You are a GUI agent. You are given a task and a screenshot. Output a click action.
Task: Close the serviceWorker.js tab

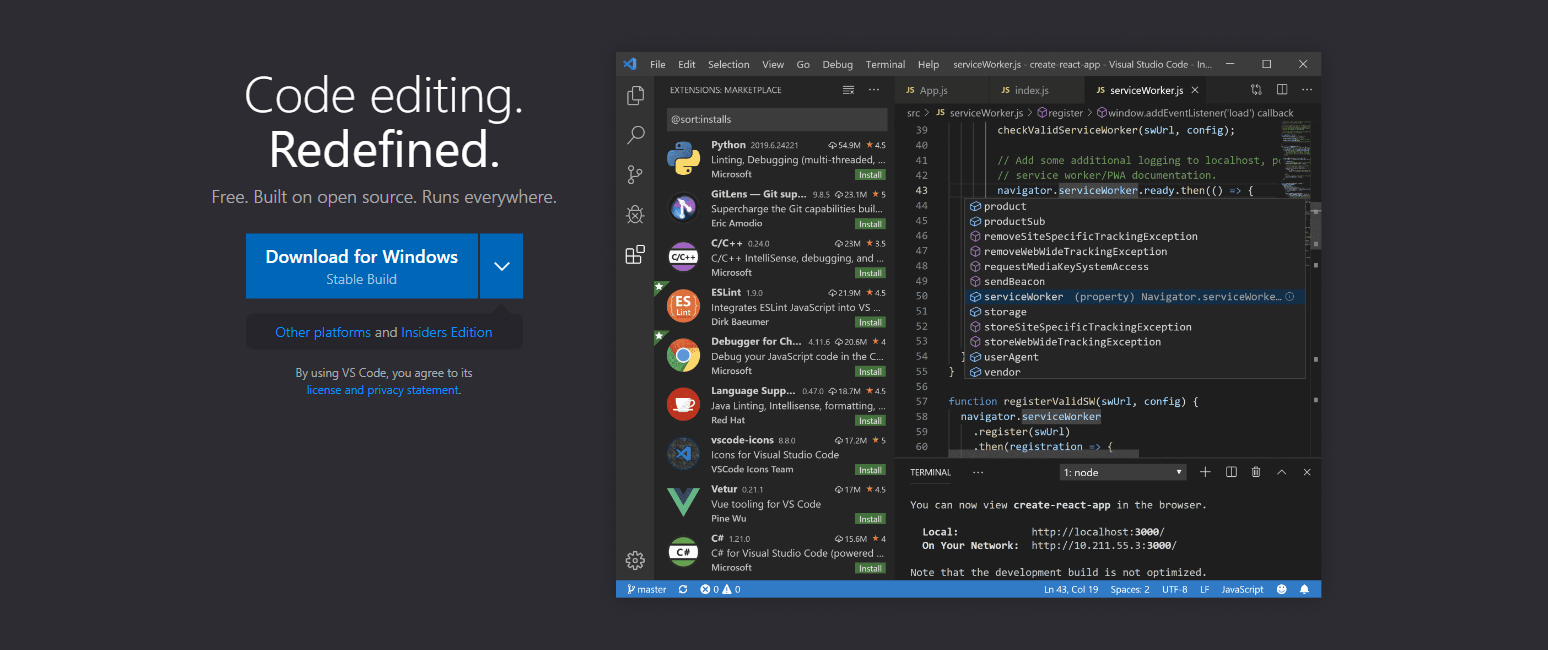(x=1195, y=90)
